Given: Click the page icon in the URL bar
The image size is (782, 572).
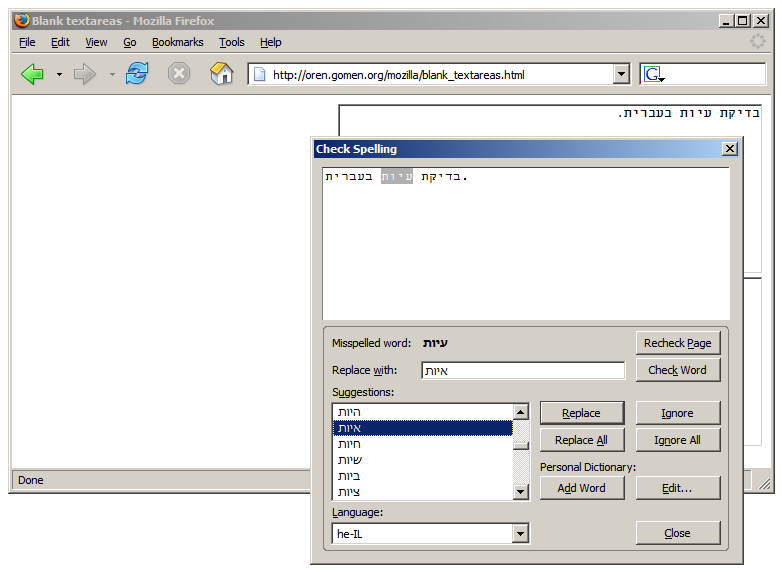Looking at the screenshot, I should (260, 75).
